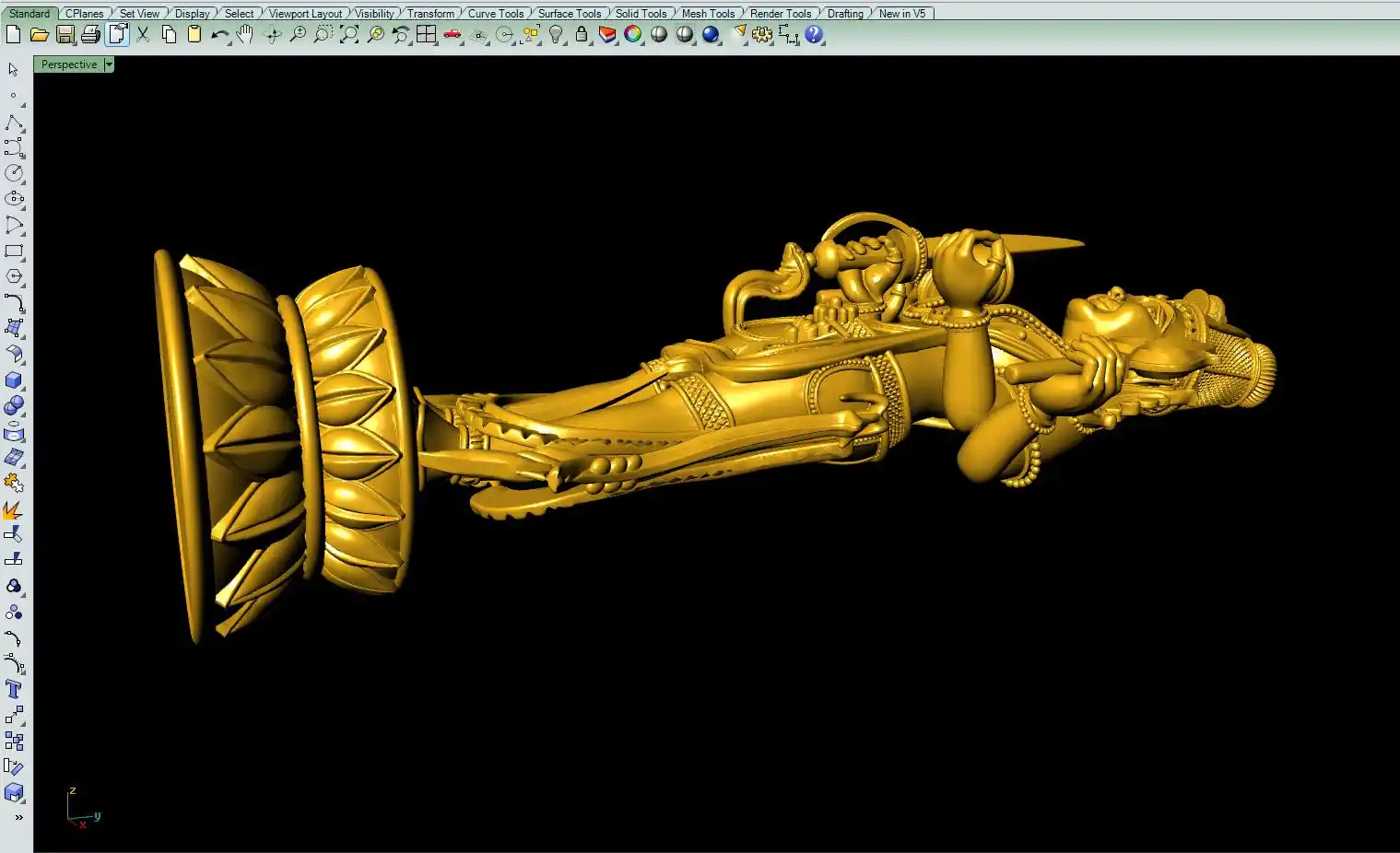Activate the Pan hand tool
1400x853 pixels.
(245, 35)
